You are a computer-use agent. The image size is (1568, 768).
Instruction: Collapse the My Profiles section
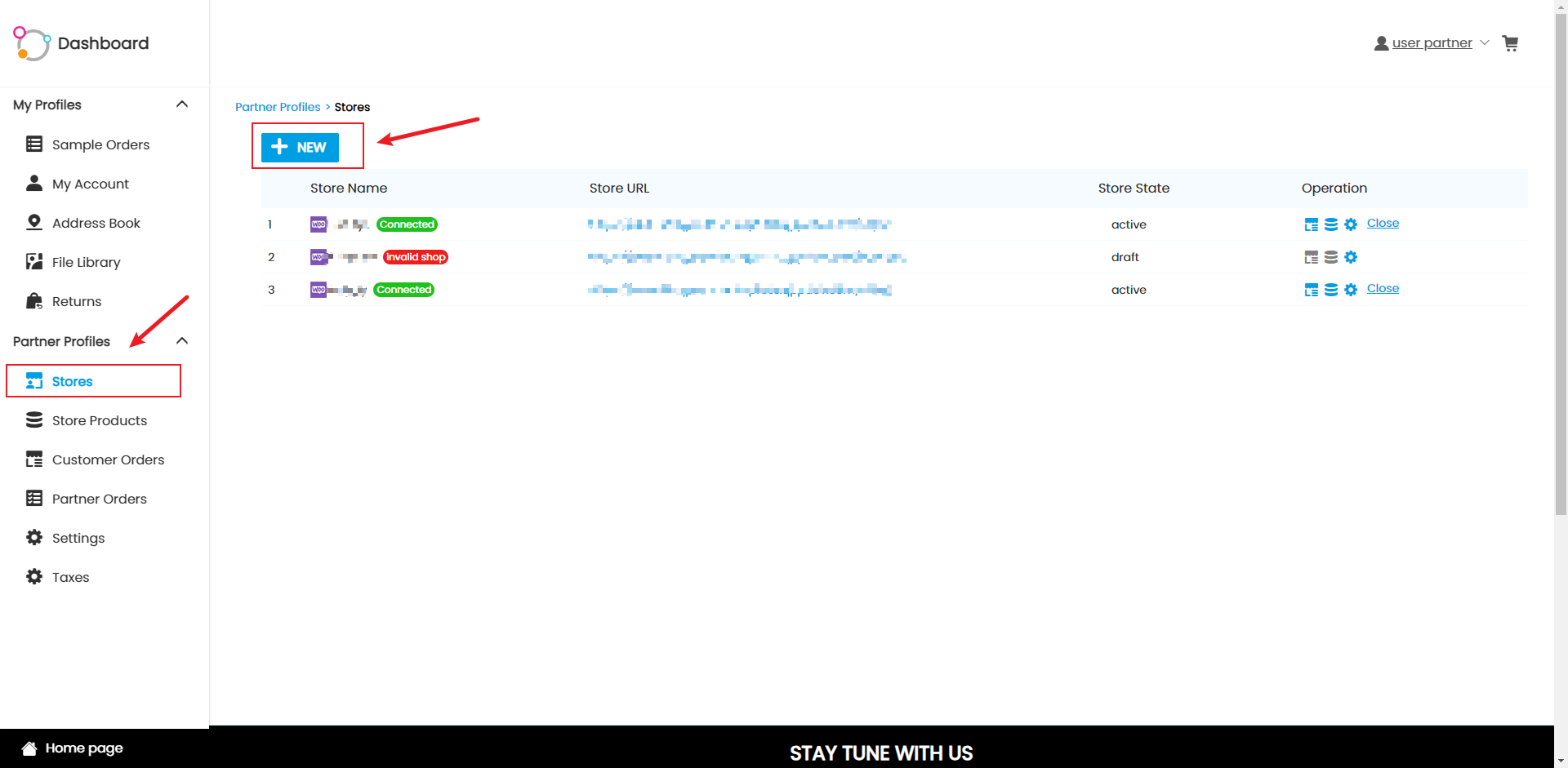[x=182, y=104]
